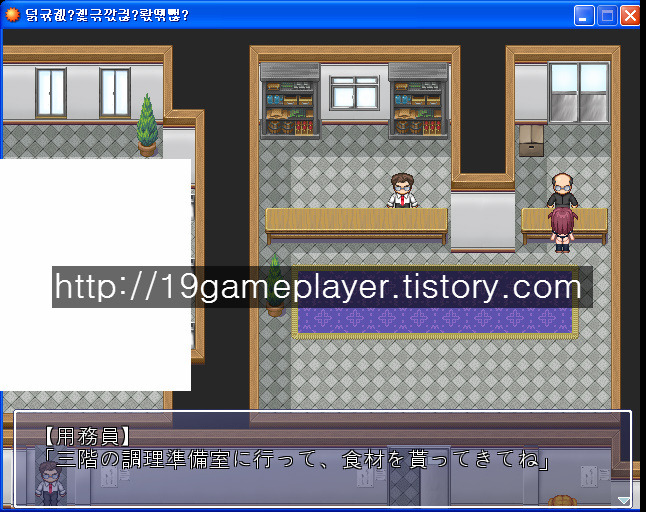
Task: Click the window title text
Action: pos(107,15)
